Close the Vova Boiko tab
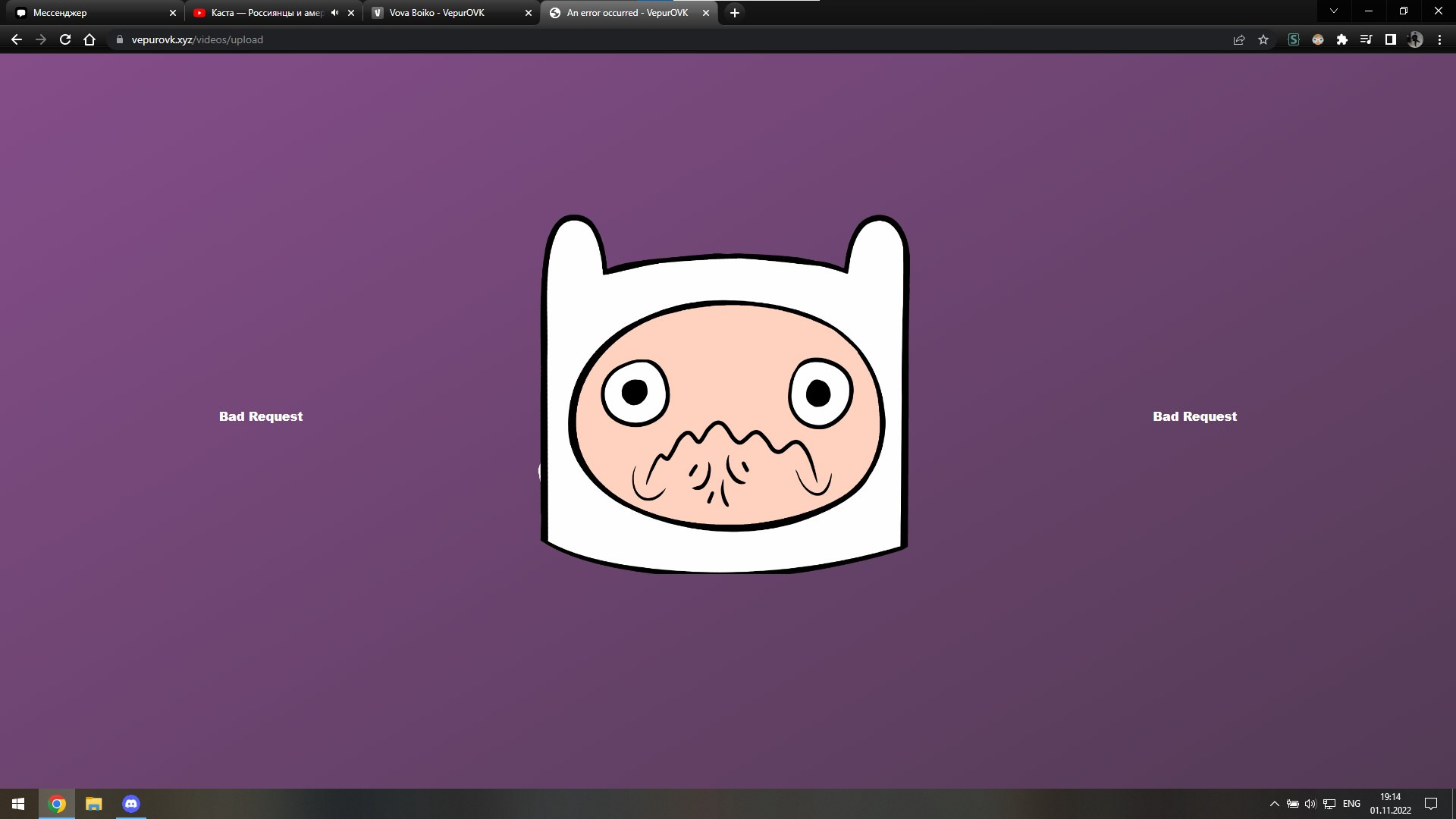This screenshot has height=819, width=1456. (x=529, y=13)
